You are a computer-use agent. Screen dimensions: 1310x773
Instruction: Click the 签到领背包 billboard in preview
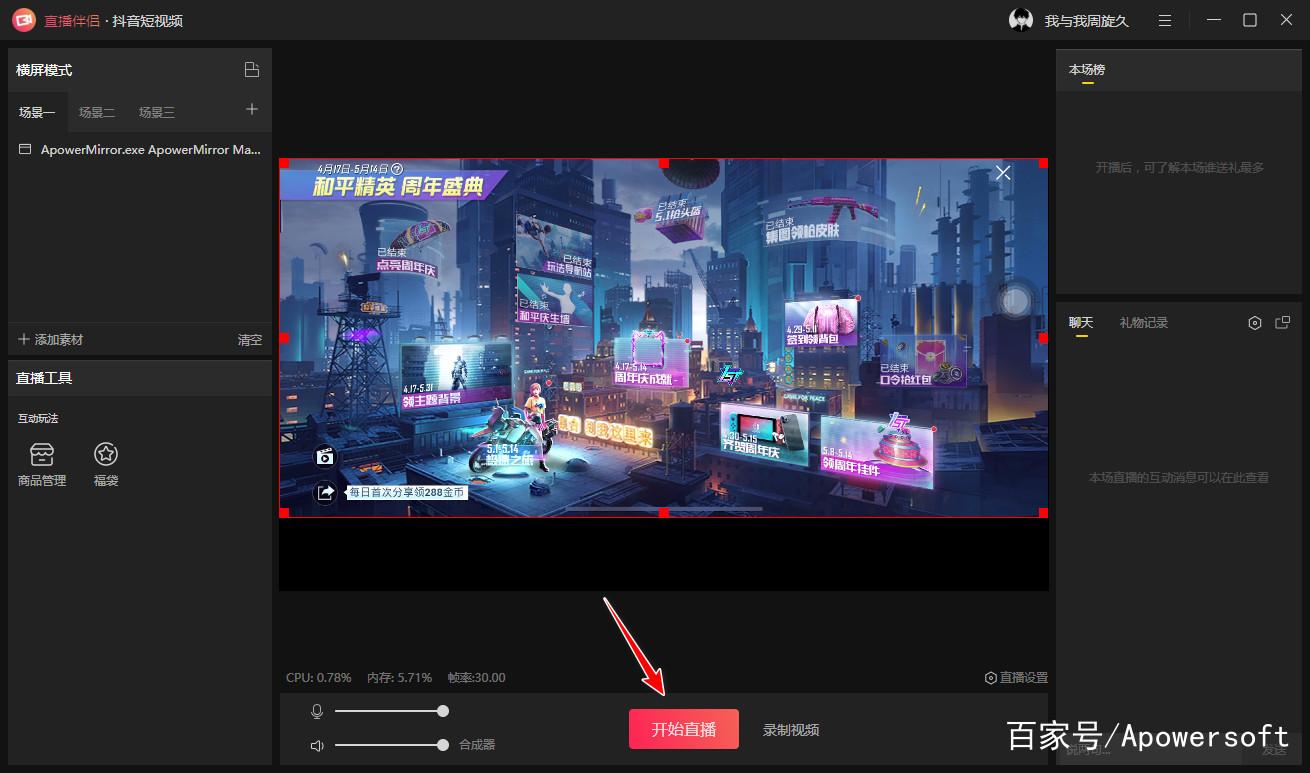pos(821,322)
